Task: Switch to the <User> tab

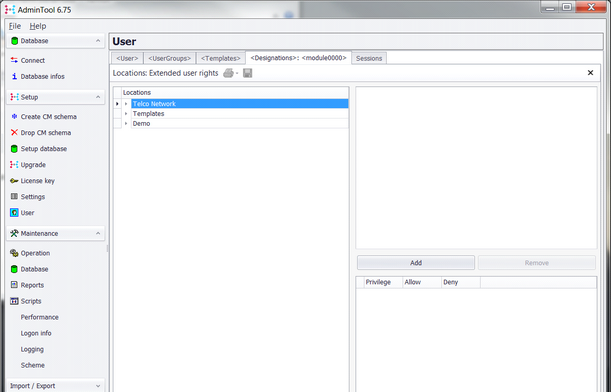Action: pos(127,58)
